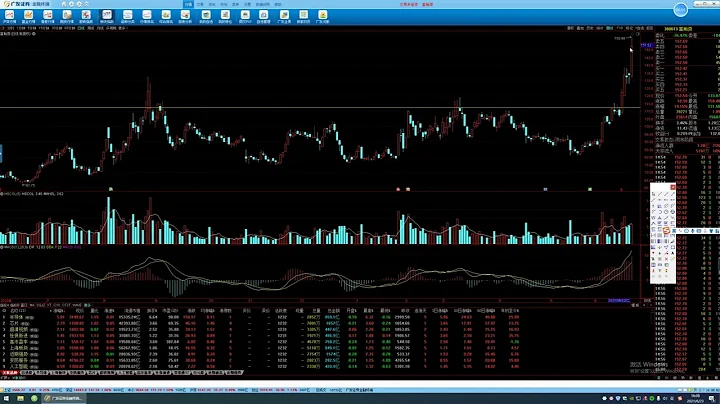Viewport: 720px width, 404px height.
Task: Open 品种分类 toolbar icon
Action: tap(128, 17)
